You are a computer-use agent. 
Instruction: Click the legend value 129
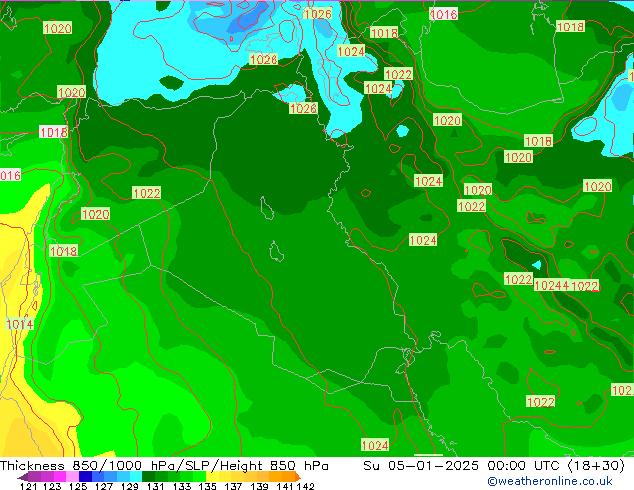tap(129, 486)
